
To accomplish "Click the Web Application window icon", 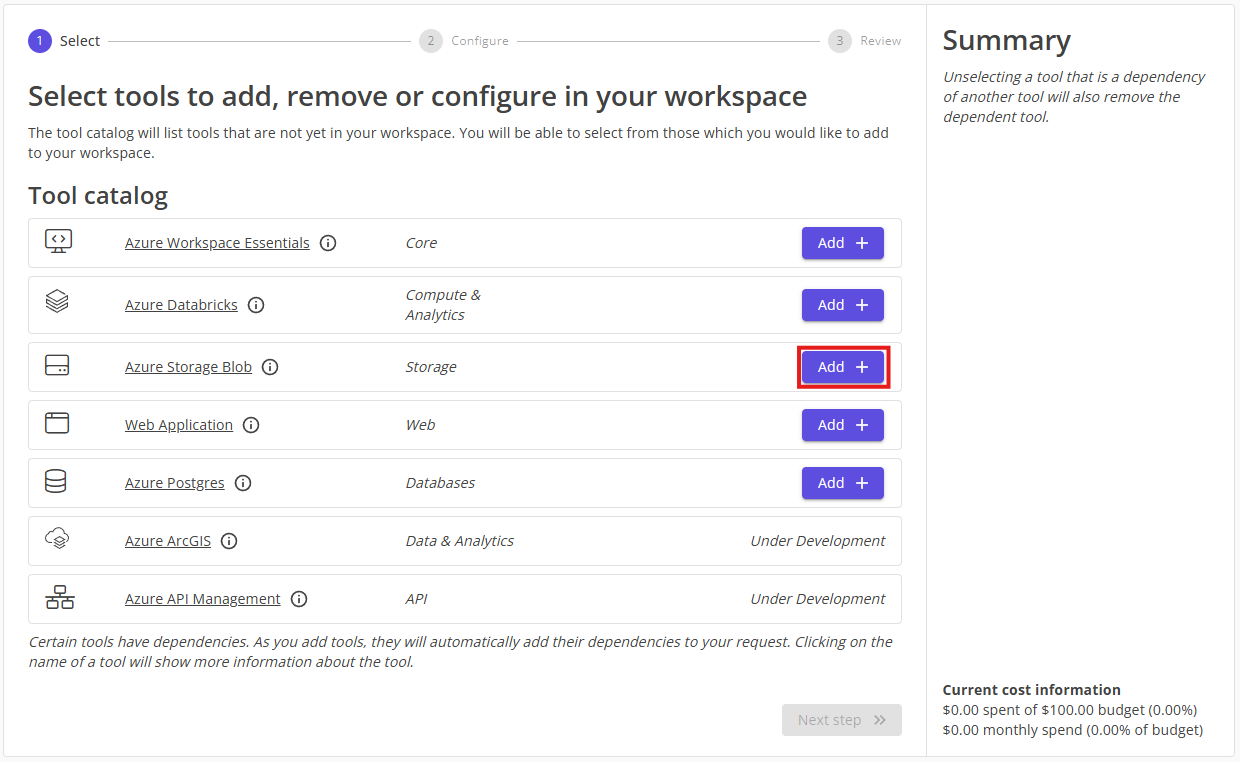I will pos(58,424).
